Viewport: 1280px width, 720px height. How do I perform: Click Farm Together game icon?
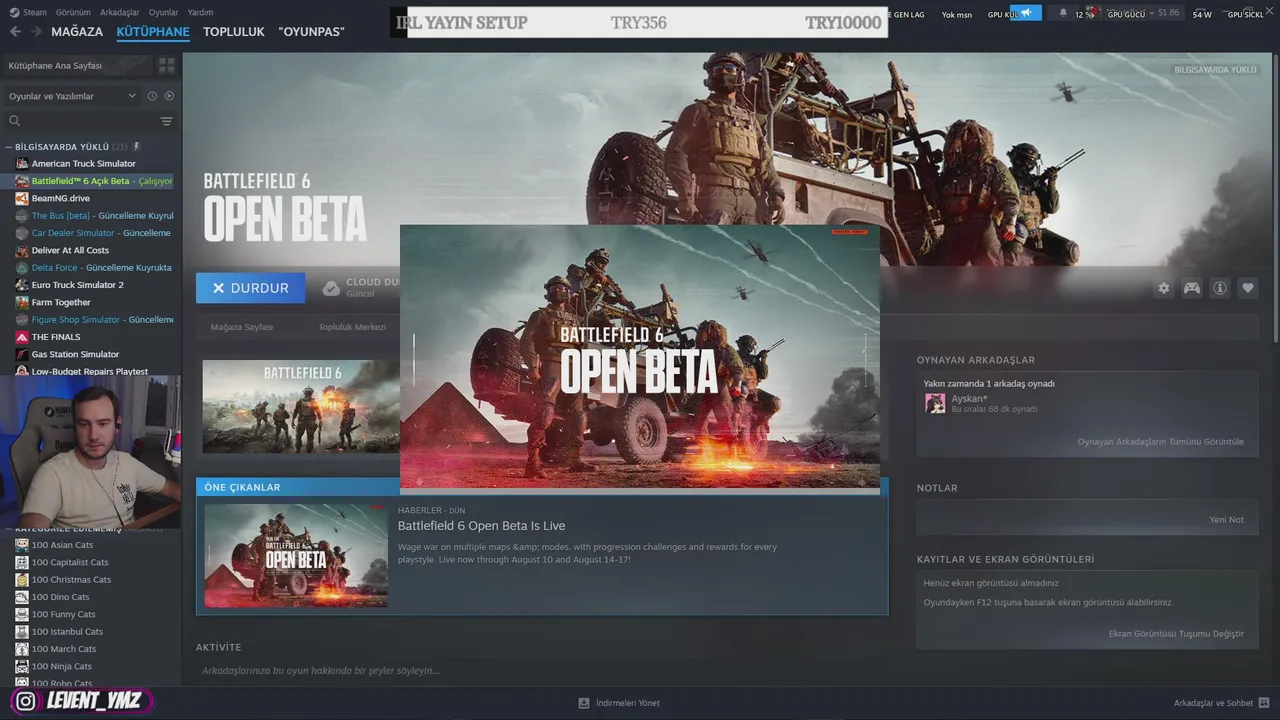tap(22, 302)
